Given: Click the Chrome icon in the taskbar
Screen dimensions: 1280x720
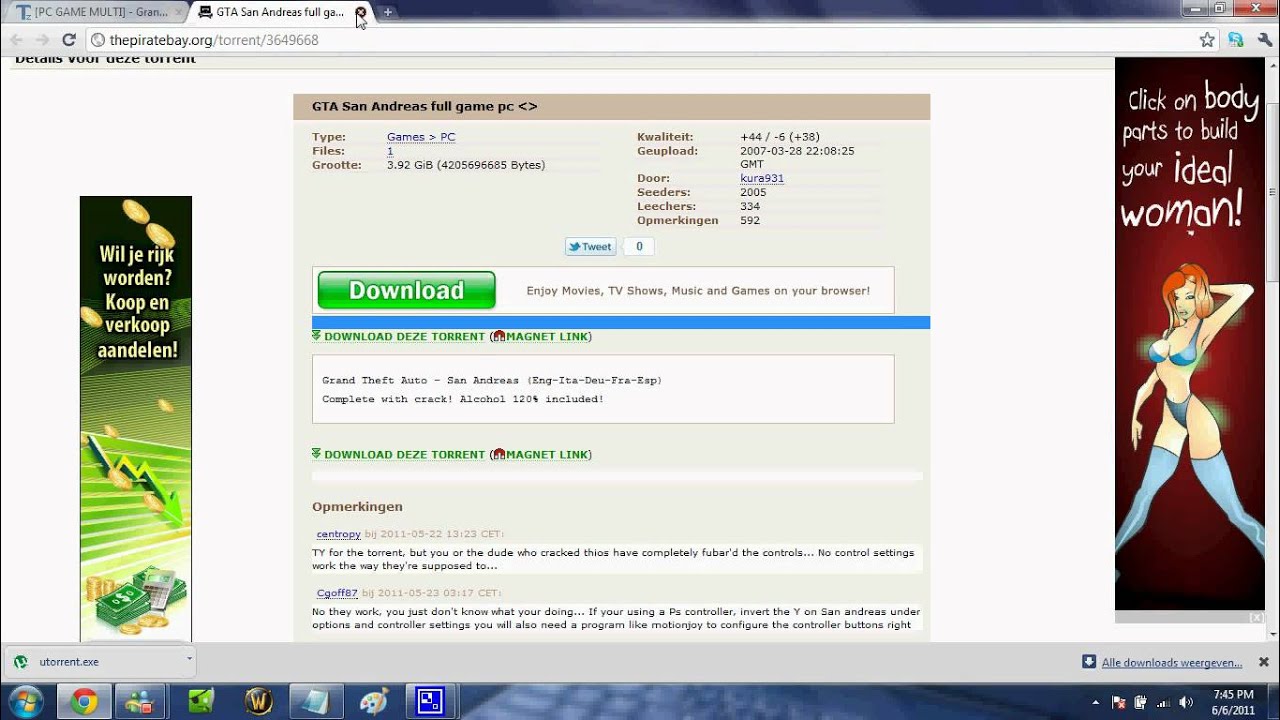Looking at the screenshot, I should click(84, 702).
